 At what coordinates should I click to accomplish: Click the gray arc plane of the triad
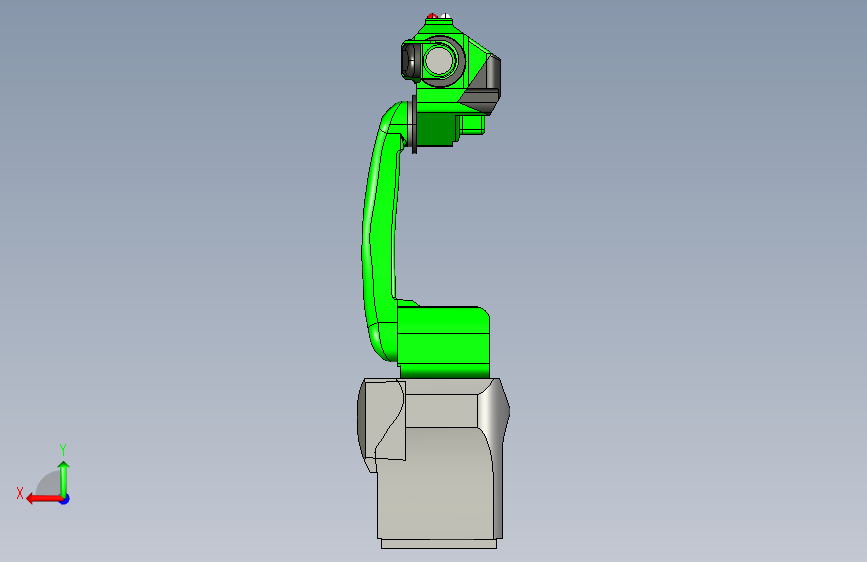pyautogui.click(x=48, y=483)
